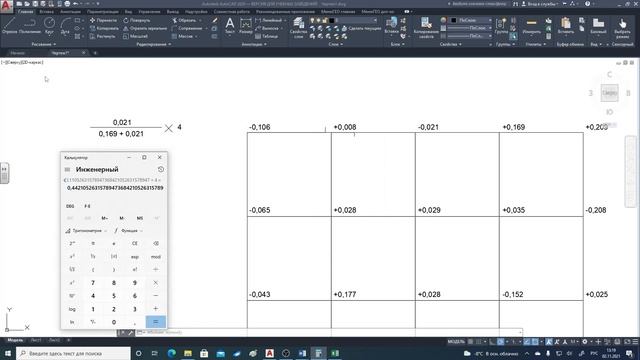The width and height of the screenshot is (640, 360).
Task: Click the Group (Группа) tool
Action: point(501,25)
